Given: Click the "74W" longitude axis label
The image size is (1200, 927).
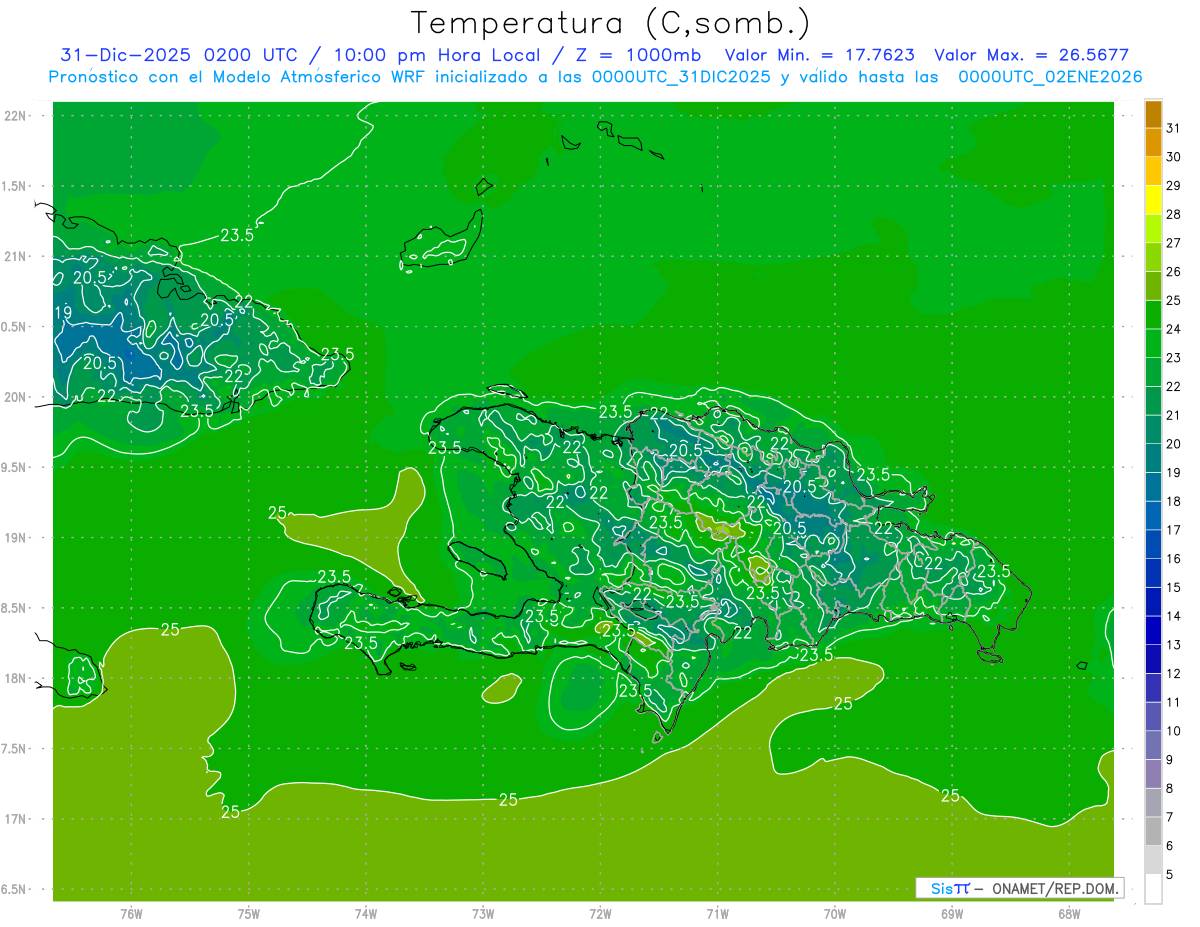Looking at the screenshot, I should pos(366,914).
